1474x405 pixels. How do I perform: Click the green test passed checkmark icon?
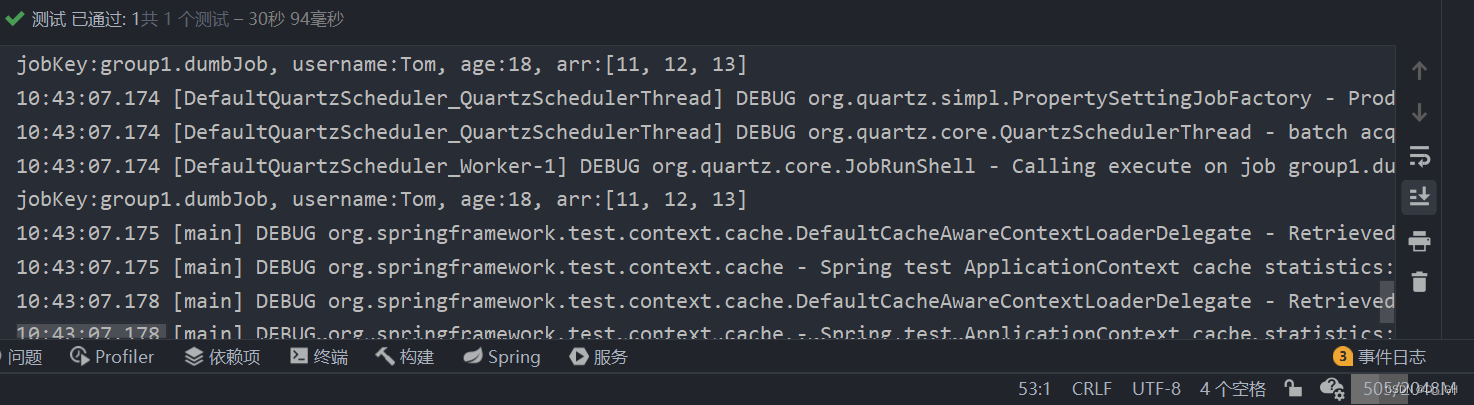[14, 19]
